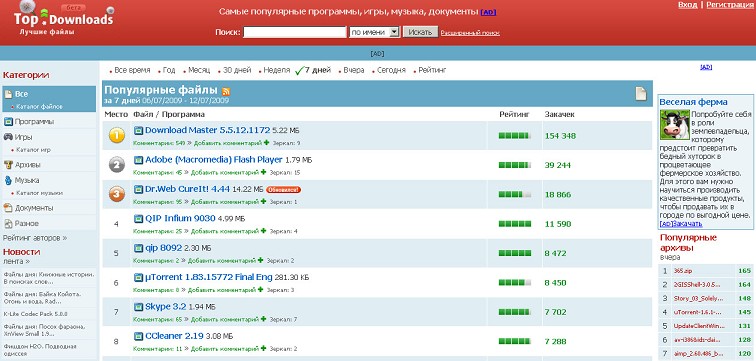This screenshot has width=756, height=361.
Task: Click the Вход login link
Action: coord(688,5)
